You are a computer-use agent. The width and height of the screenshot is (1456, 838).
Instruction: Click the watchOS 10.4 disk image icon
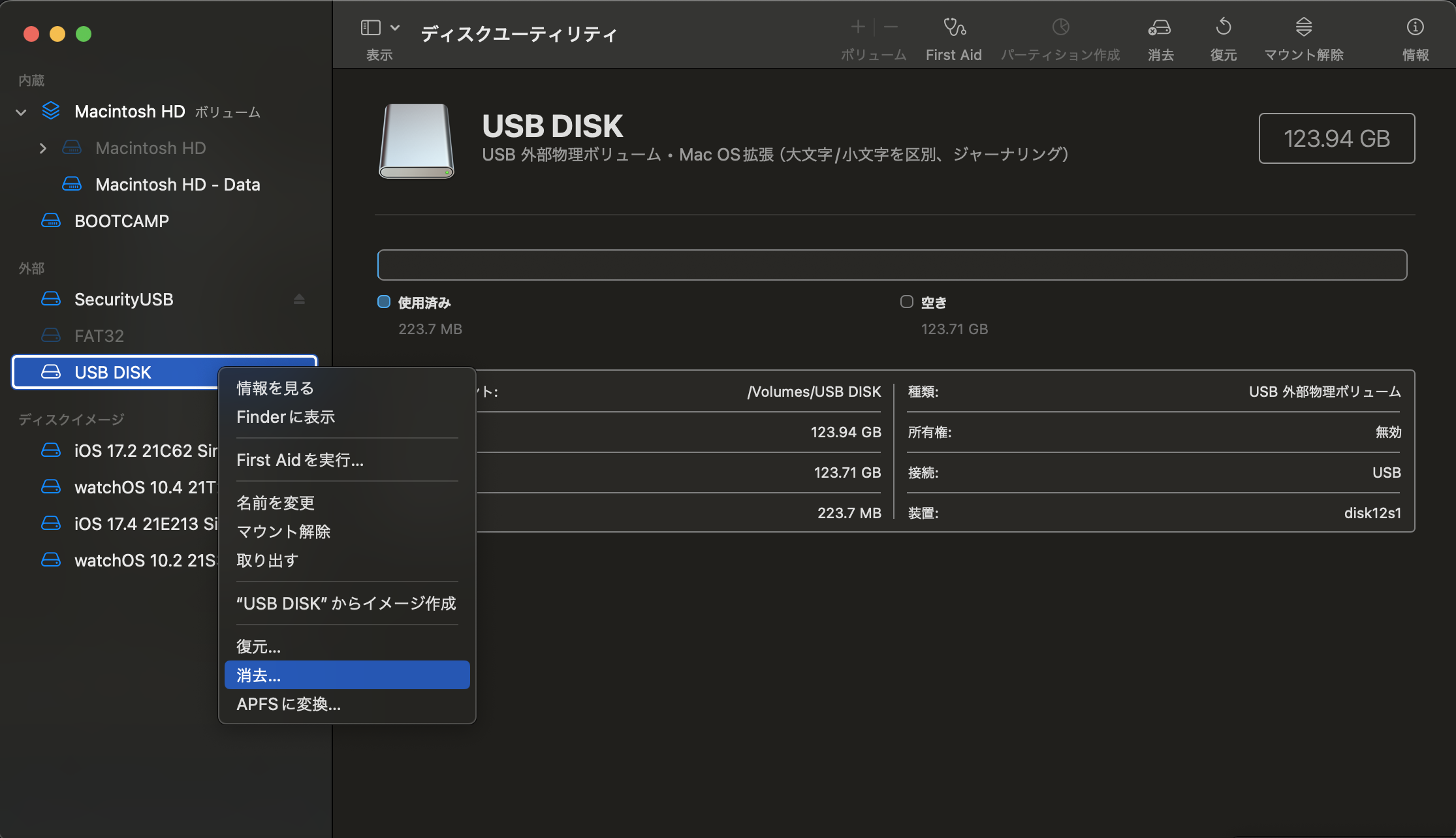(x=51, y=487)
